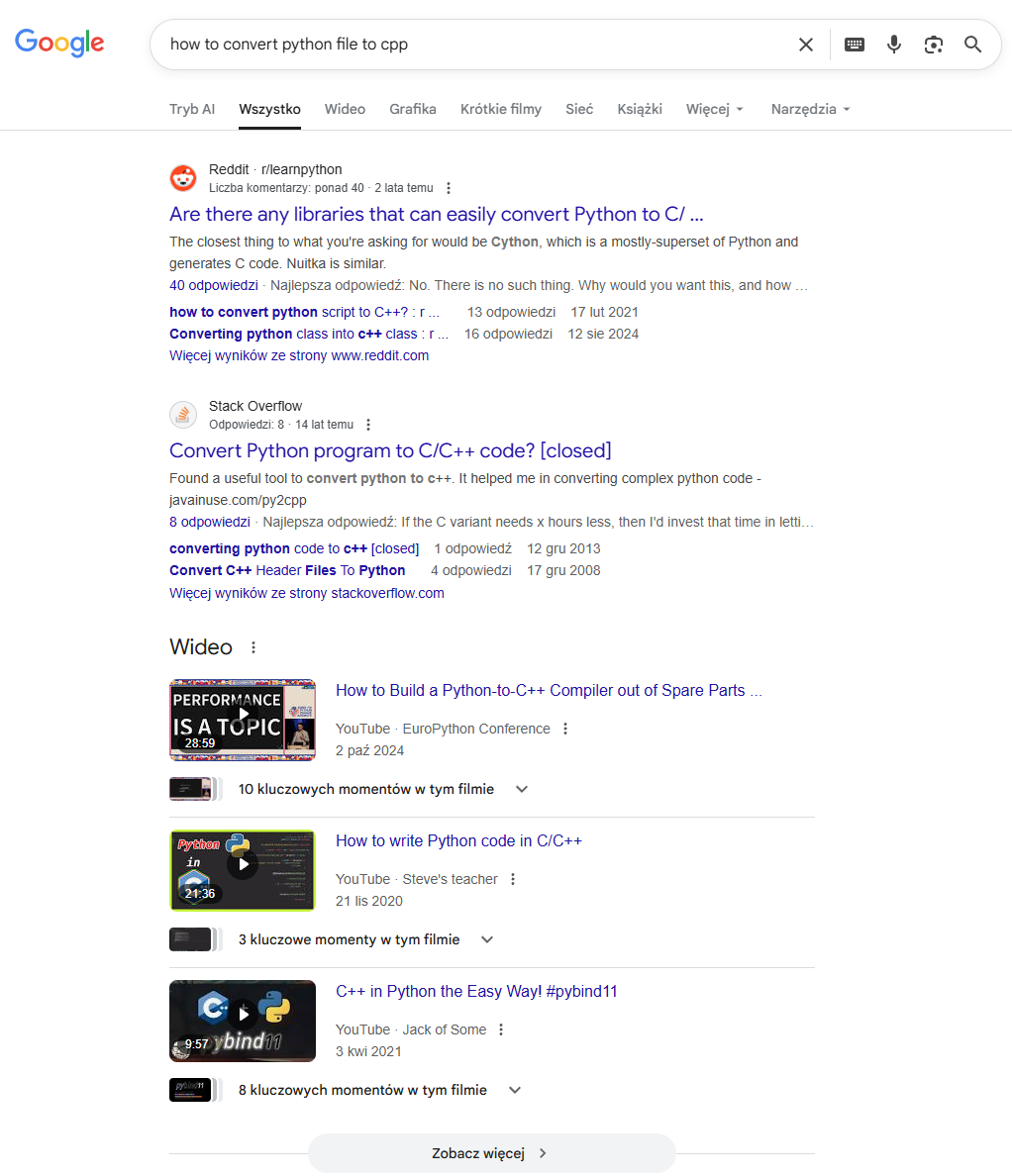The height and width of the screenshot is (1176, 1012).
Task: Switch to the Tryb AI tab
Action: pyautogui.click(x=192, y=109)
